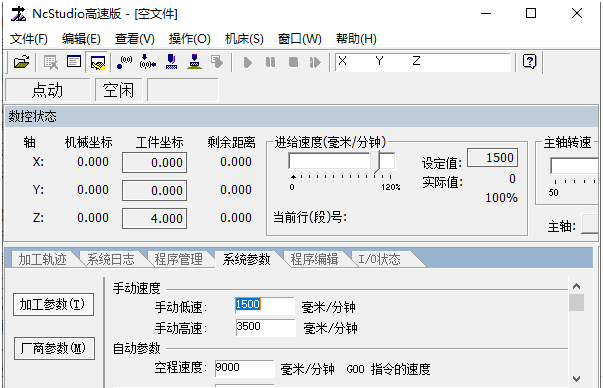Click the highlighted window-edit toolbar icon
This screenshot has width=603, height=388.
tap(97, 62)
